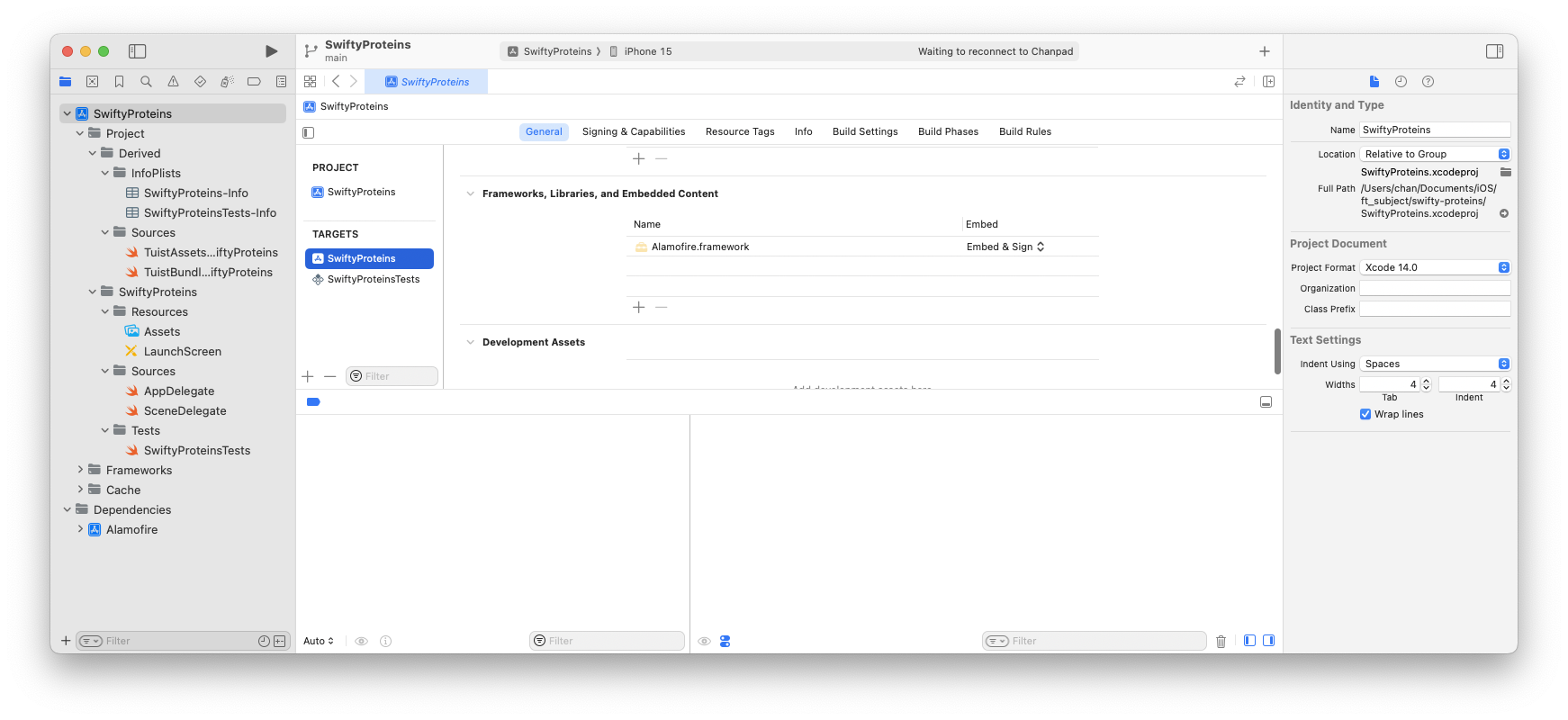
Task: Toggle the console metadata switch icon
Action: click(725, 641)
